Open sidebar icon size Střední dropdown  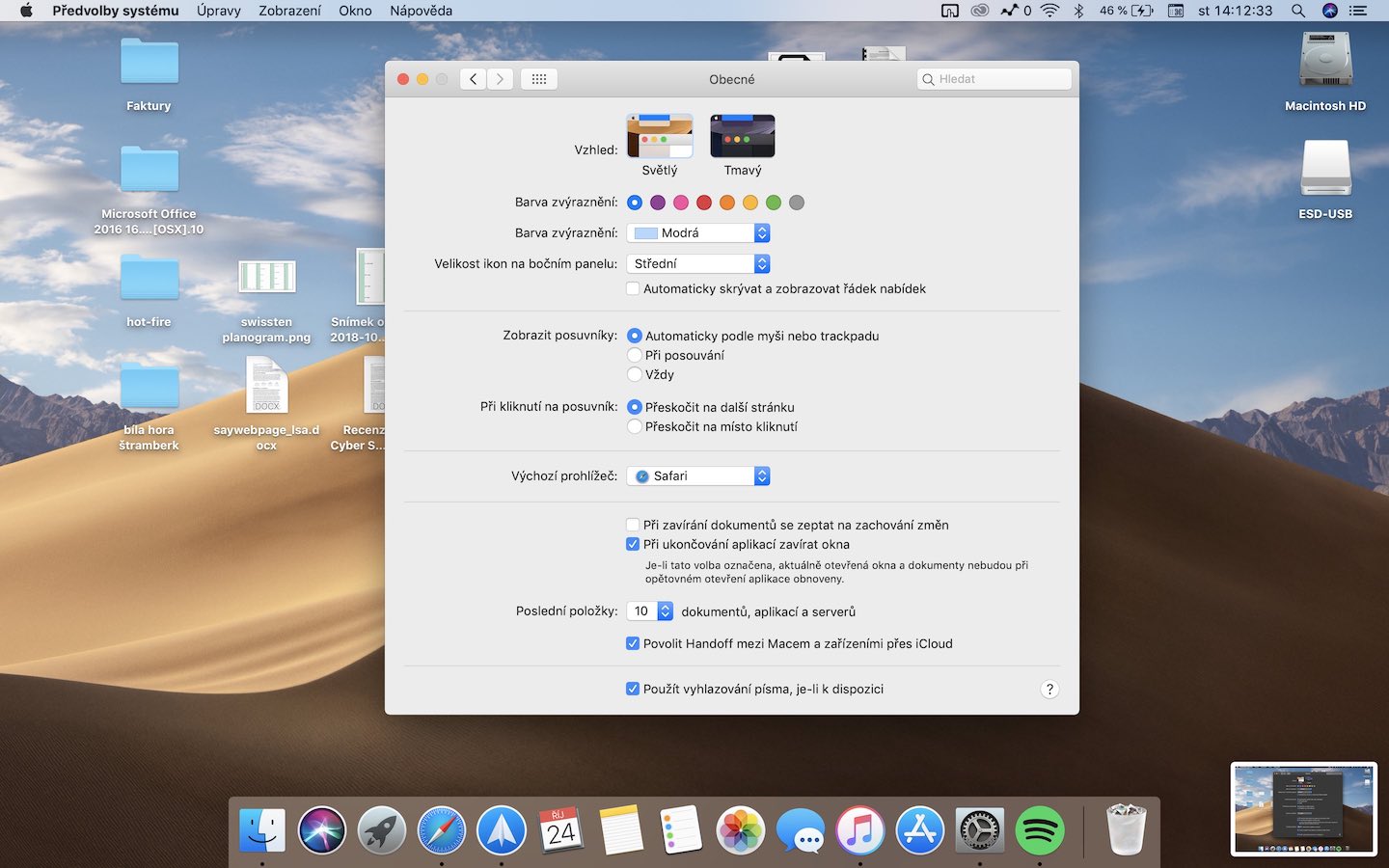pos(698,263)
